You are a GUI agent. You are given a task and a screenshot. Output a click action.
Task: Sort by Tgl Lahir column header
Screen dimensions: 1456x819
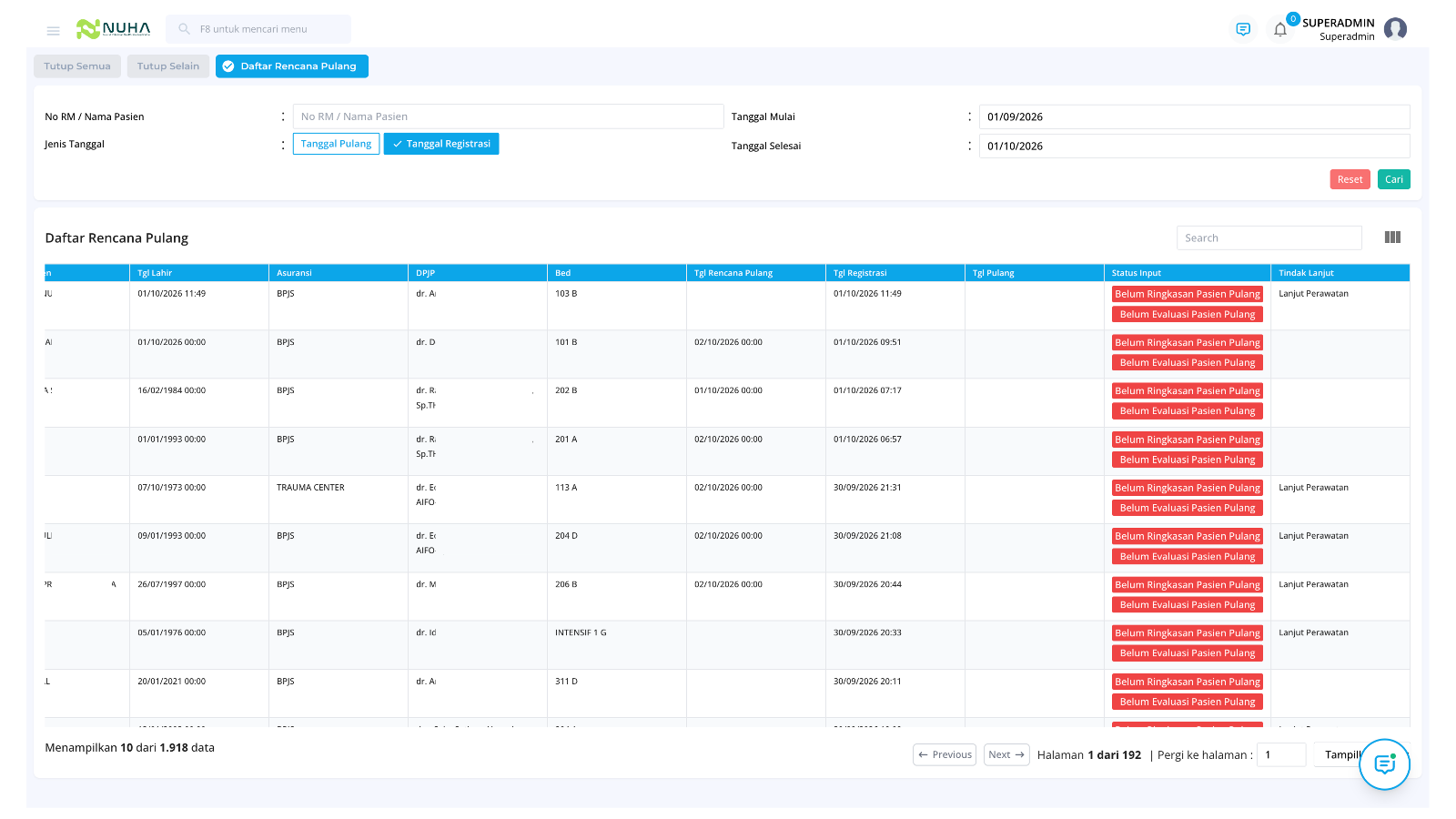pos(198,273)
